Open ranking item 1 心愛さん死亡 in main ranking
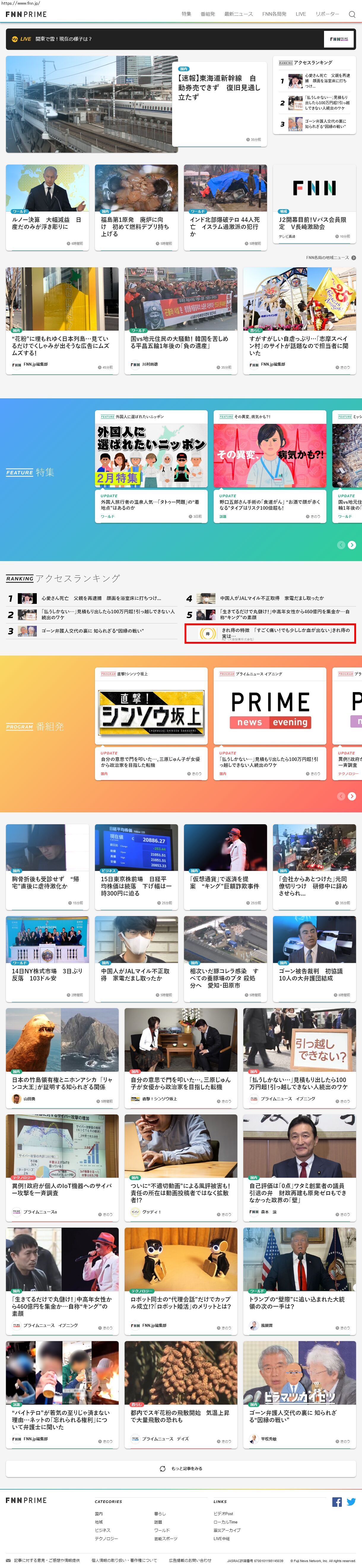362x1568 pixels. 91,598
